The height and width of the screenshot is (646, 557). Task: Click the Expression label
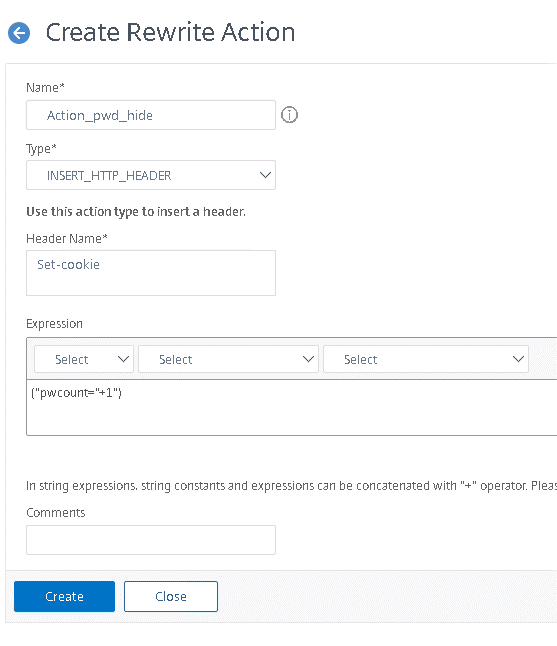point(54,323)
